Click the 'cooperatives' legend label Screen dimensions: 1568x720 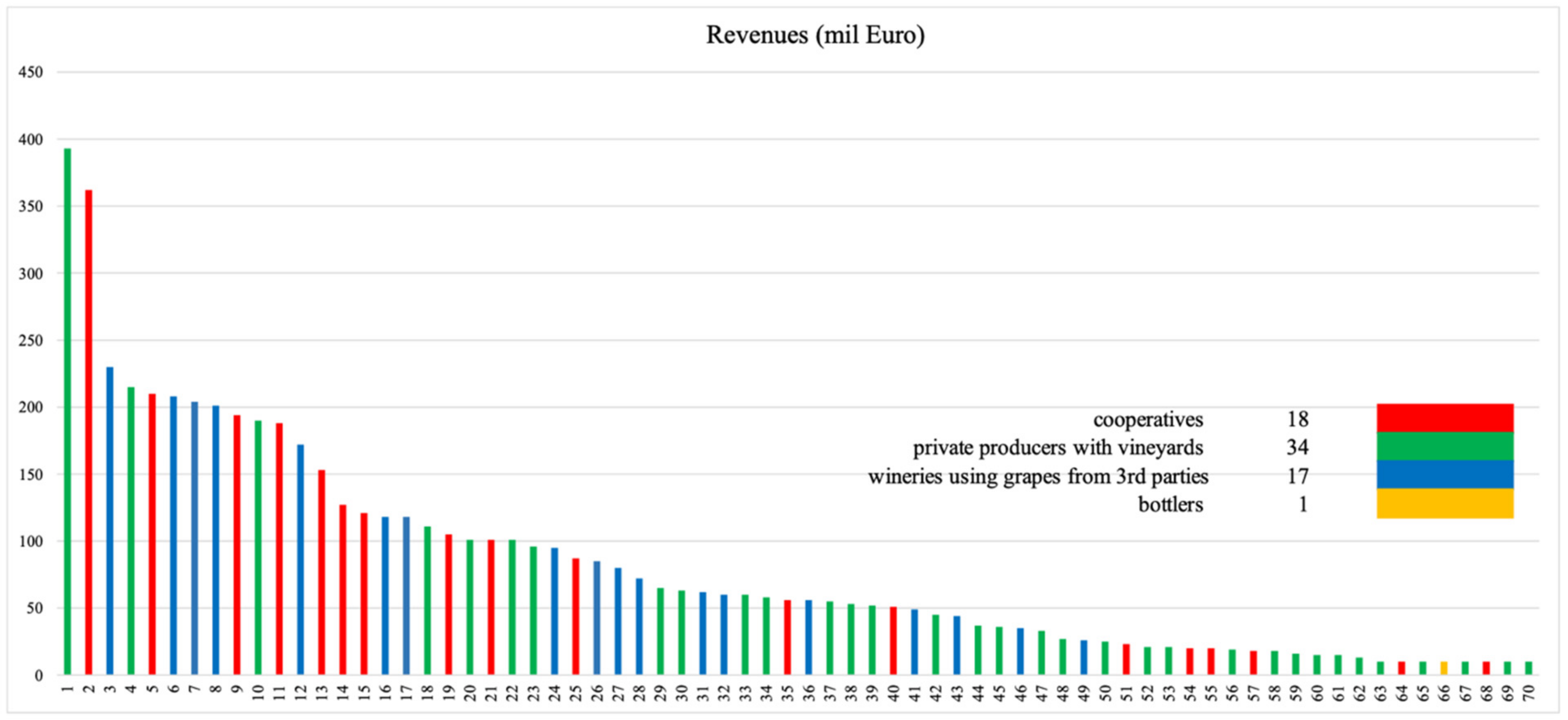(1148, 420)
